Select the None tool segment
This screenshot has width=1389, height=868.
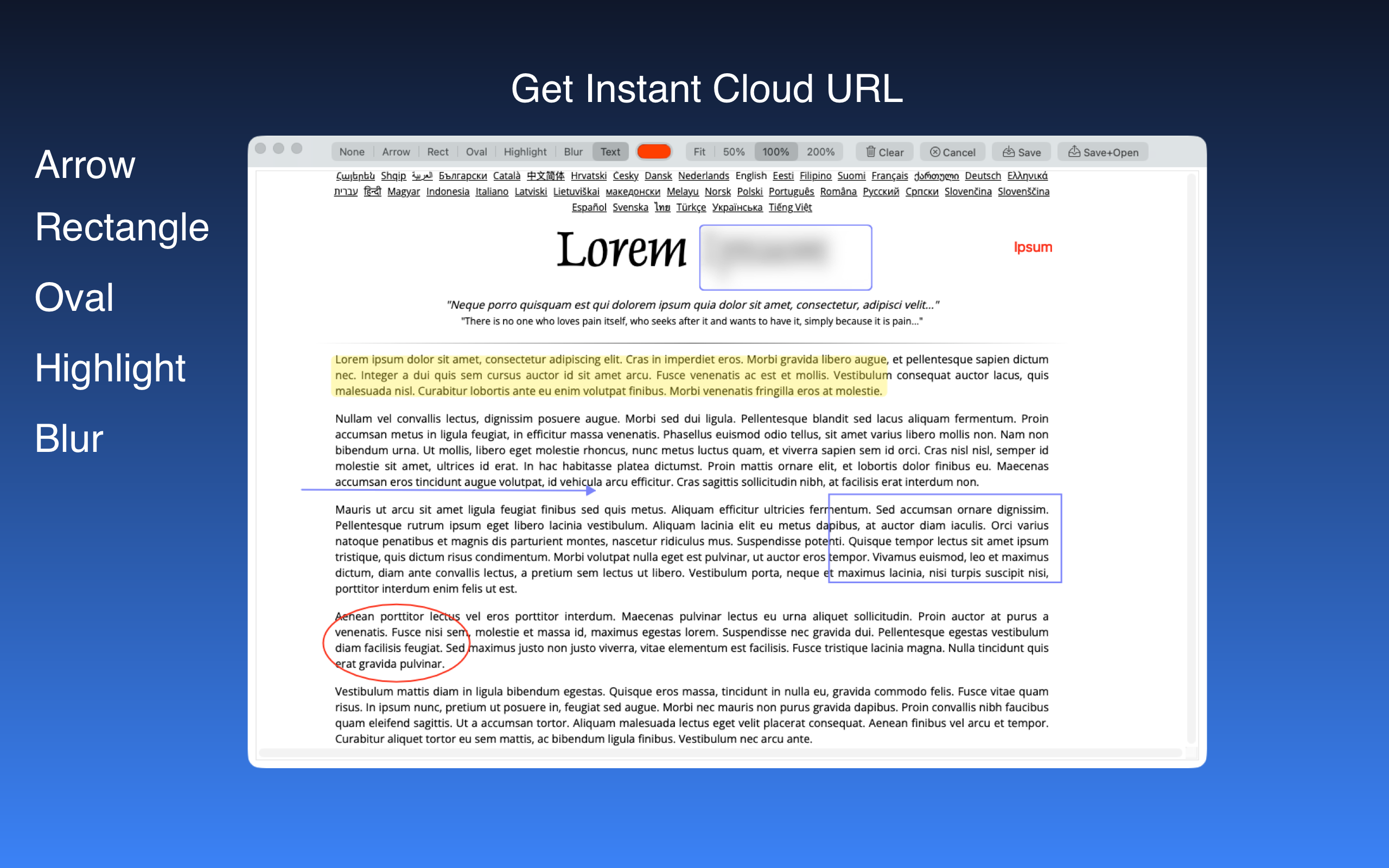point(351,152)
